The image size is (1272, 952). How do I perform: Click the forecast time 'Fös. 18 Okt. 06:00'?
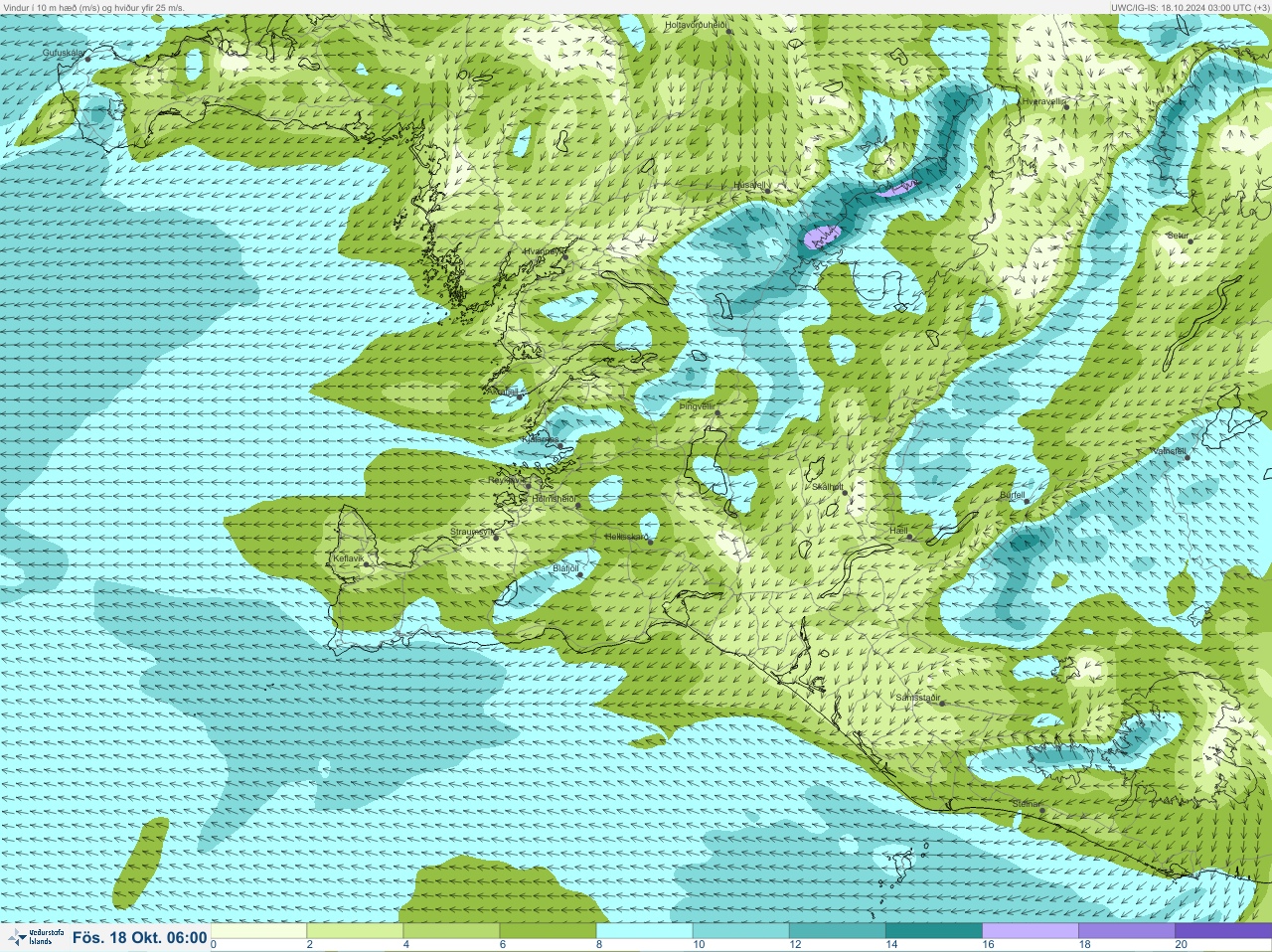coord(140,937)
